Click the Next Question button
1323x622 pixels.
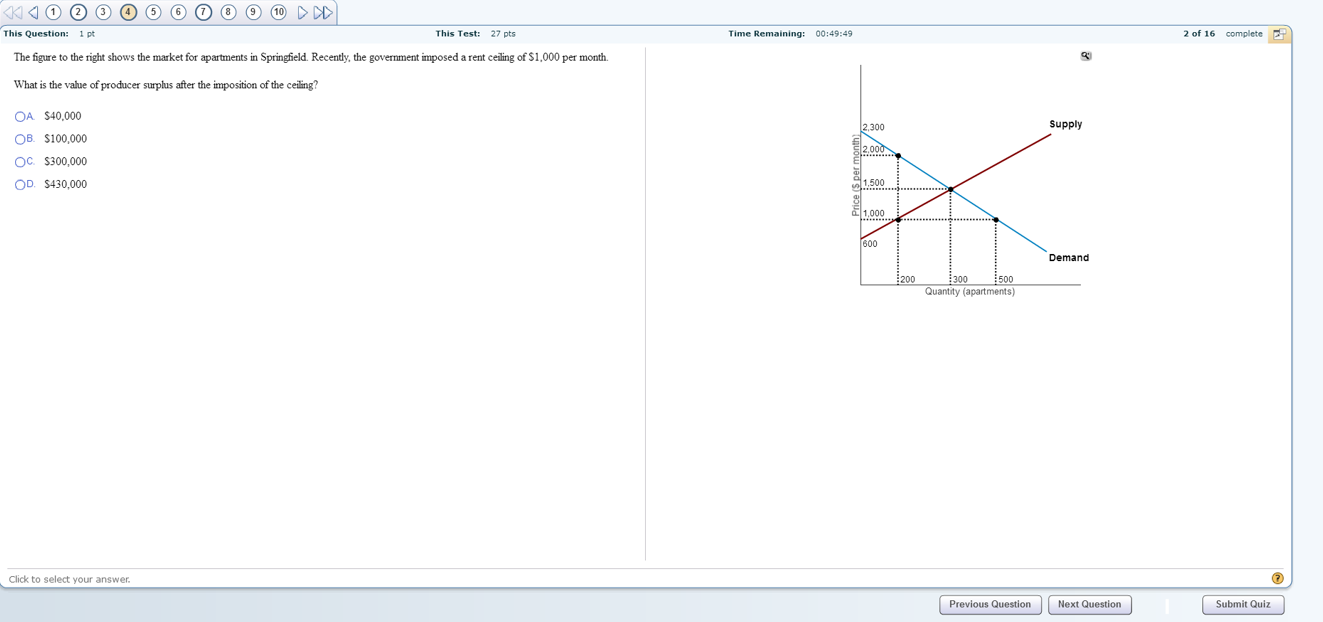click(1089, 604)
